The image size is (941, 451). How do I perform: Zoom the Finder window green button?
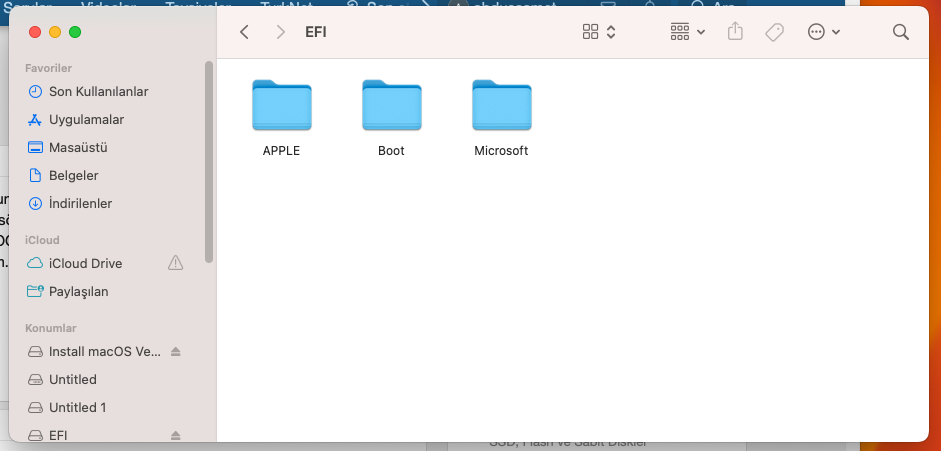click(x=75, y=32)
